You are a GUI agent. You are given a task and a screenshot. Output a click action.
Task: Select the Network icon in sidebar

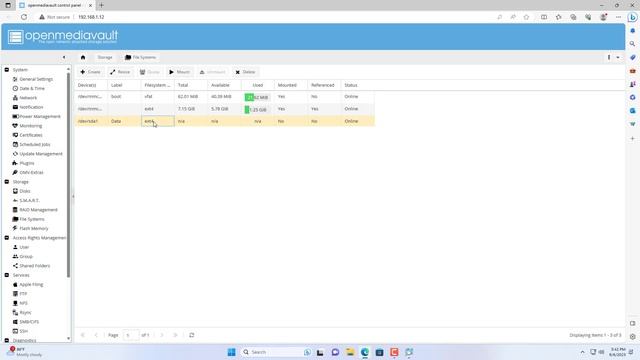(15, 98)
